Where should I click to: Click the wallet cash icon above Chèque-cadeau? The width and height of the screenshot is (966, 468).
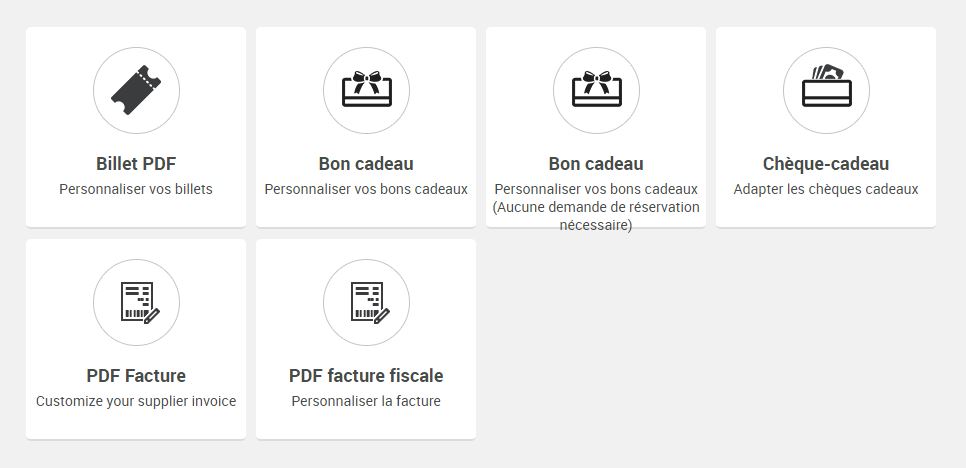pyautogui.click(x=826, y=85)
